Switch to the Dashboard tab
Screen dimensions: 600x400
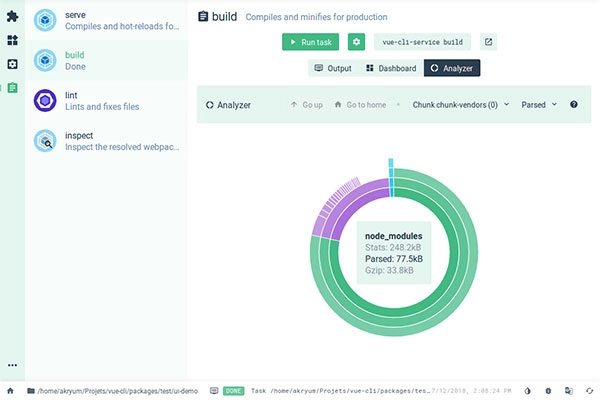[390, 68]
